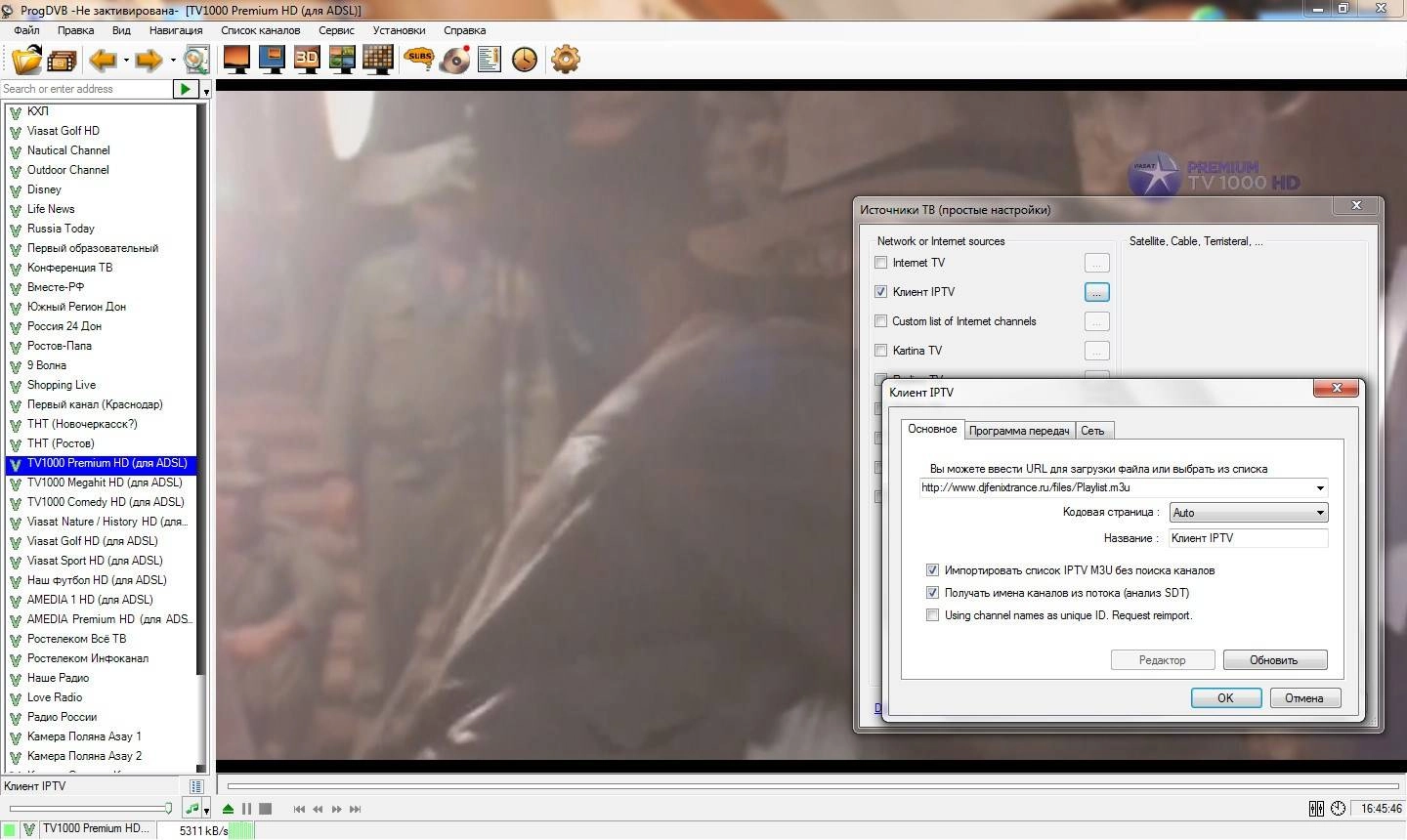Click the picture-in-picture monitor icon
The image size is (1407, 840).
(272, 60)
